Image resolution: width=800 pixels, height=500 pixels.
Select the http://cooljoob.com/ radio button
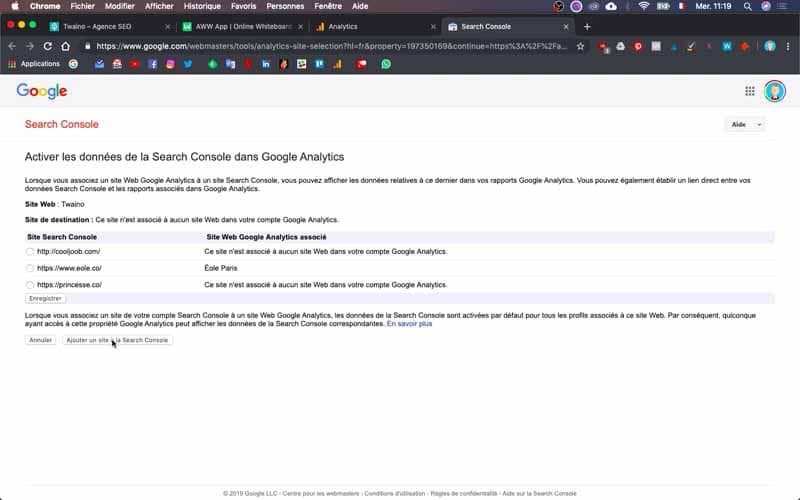pyautogui.click(x=30, y=252)
